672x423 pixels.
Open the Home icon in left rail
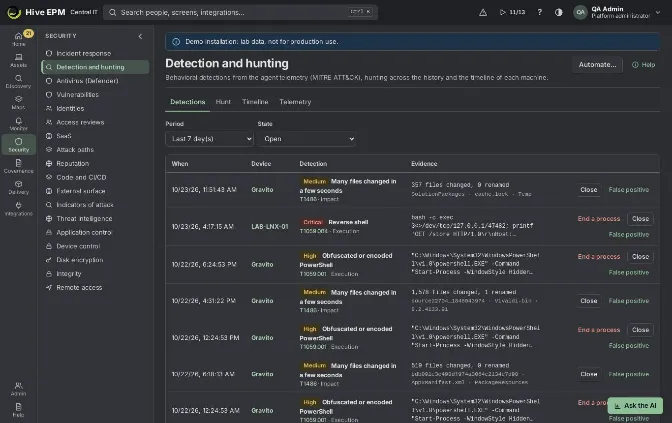click(x=18, y=39)
